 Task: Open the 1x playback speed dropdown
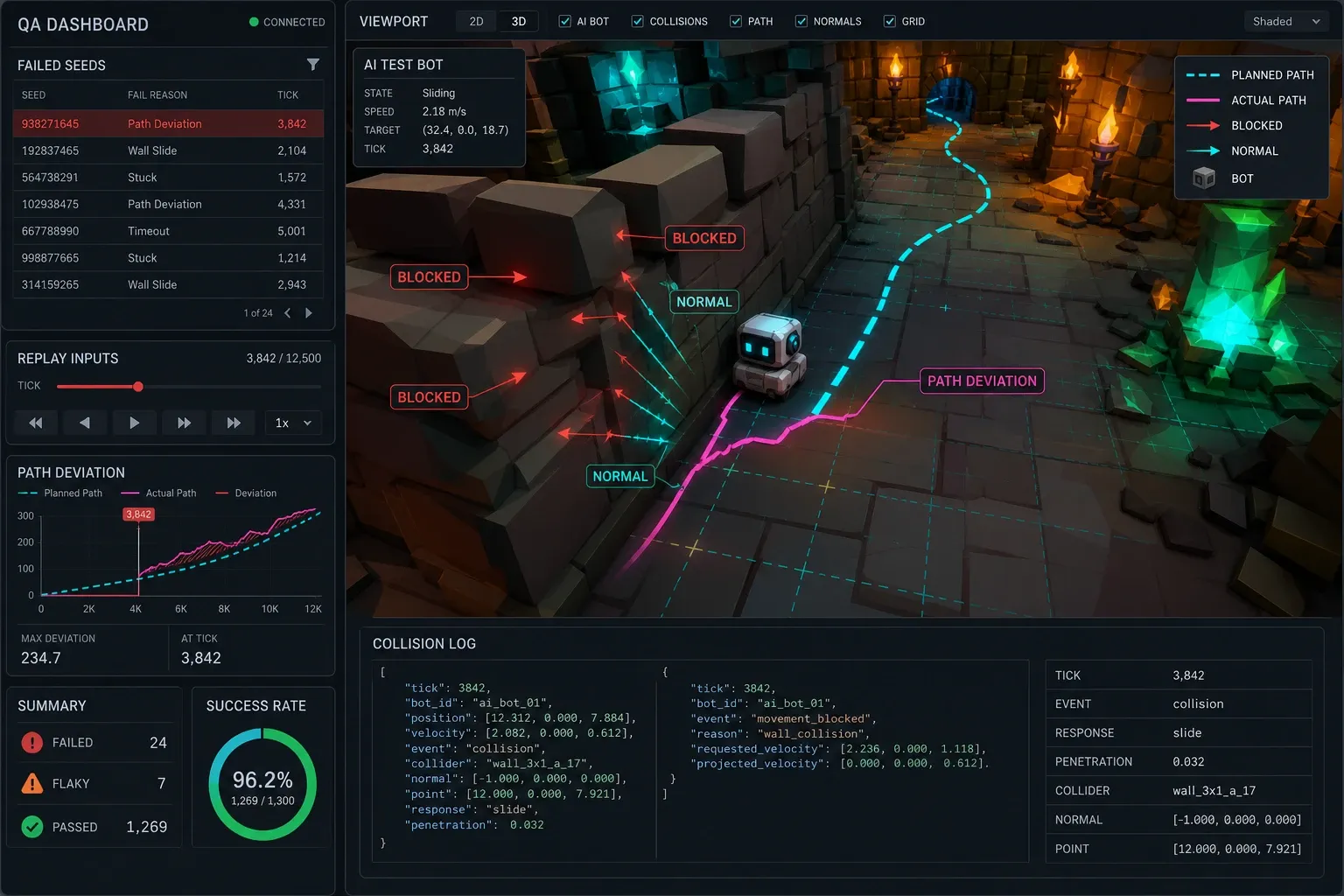coord(293,423)
